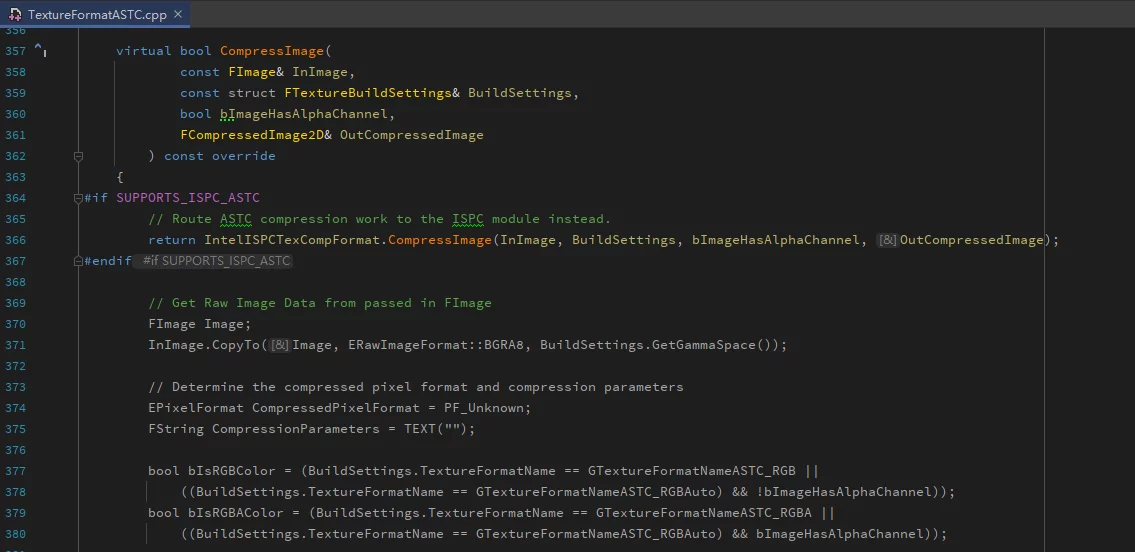Click the SUPPORTS_ISPC_ASTC macro on line 364

click(x=188, y=198)
